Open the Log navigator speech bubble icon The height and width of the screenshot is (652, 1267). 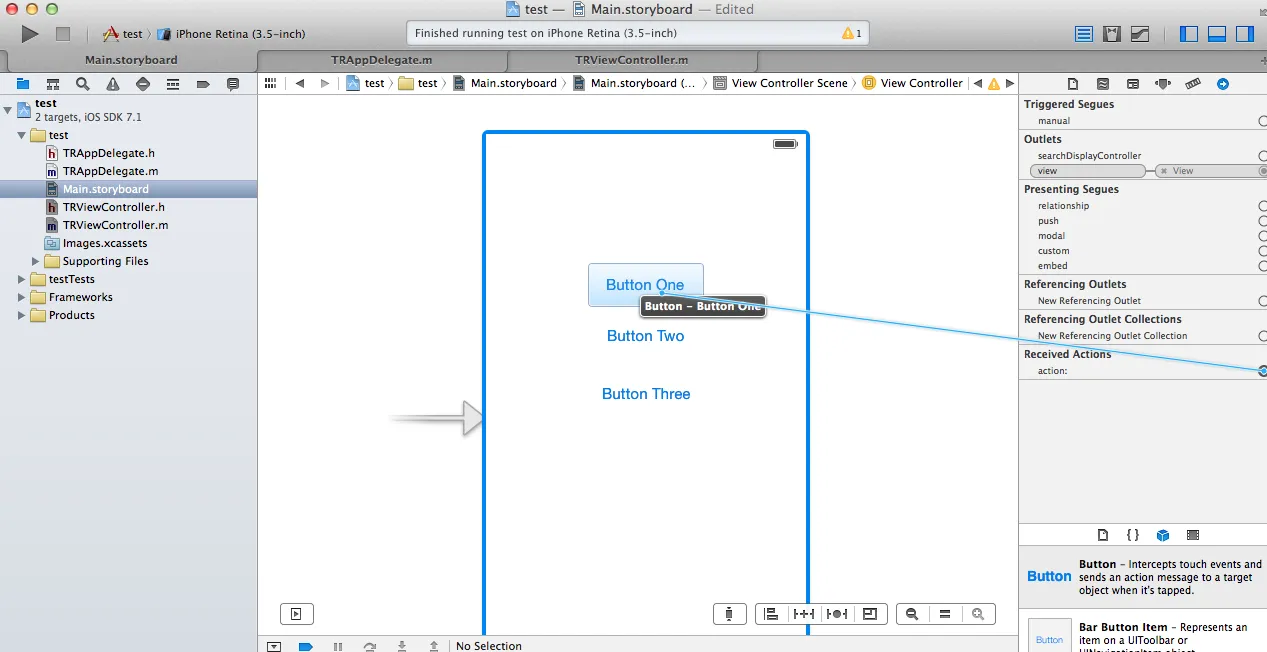coord(233,84)
